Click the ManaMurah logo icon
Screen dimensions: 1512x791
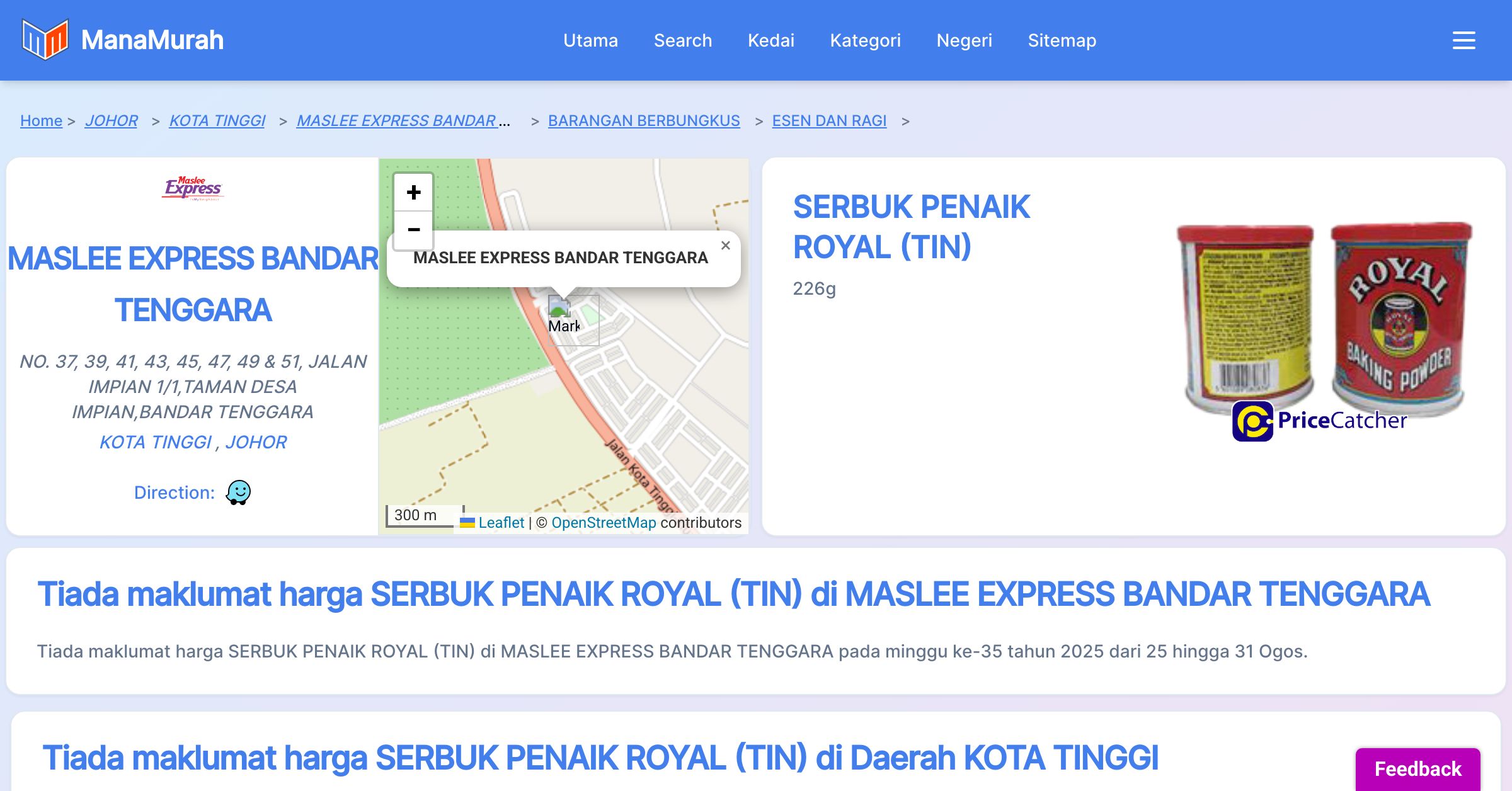(44, 40)
